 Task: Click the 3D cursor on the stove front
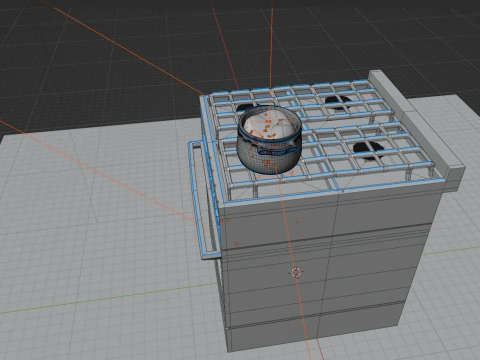296,272
